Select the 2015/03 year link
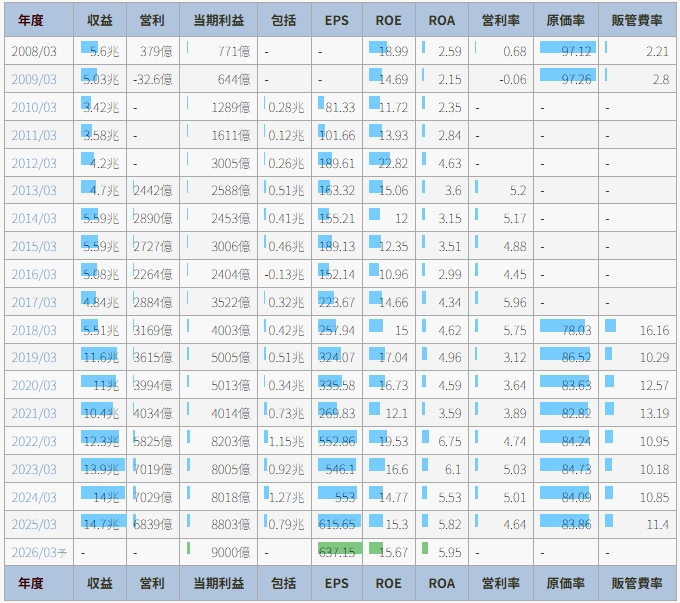 pos(35,246)
